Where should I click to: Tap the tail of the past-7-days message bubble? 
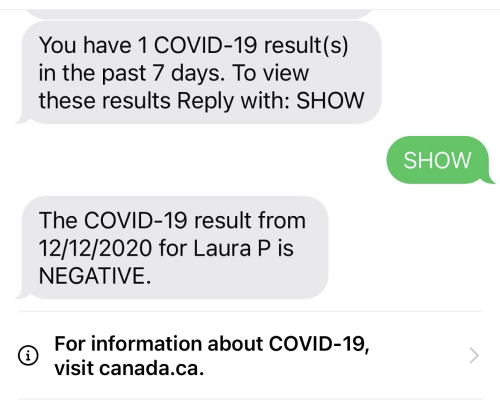(x=23, y=119)
